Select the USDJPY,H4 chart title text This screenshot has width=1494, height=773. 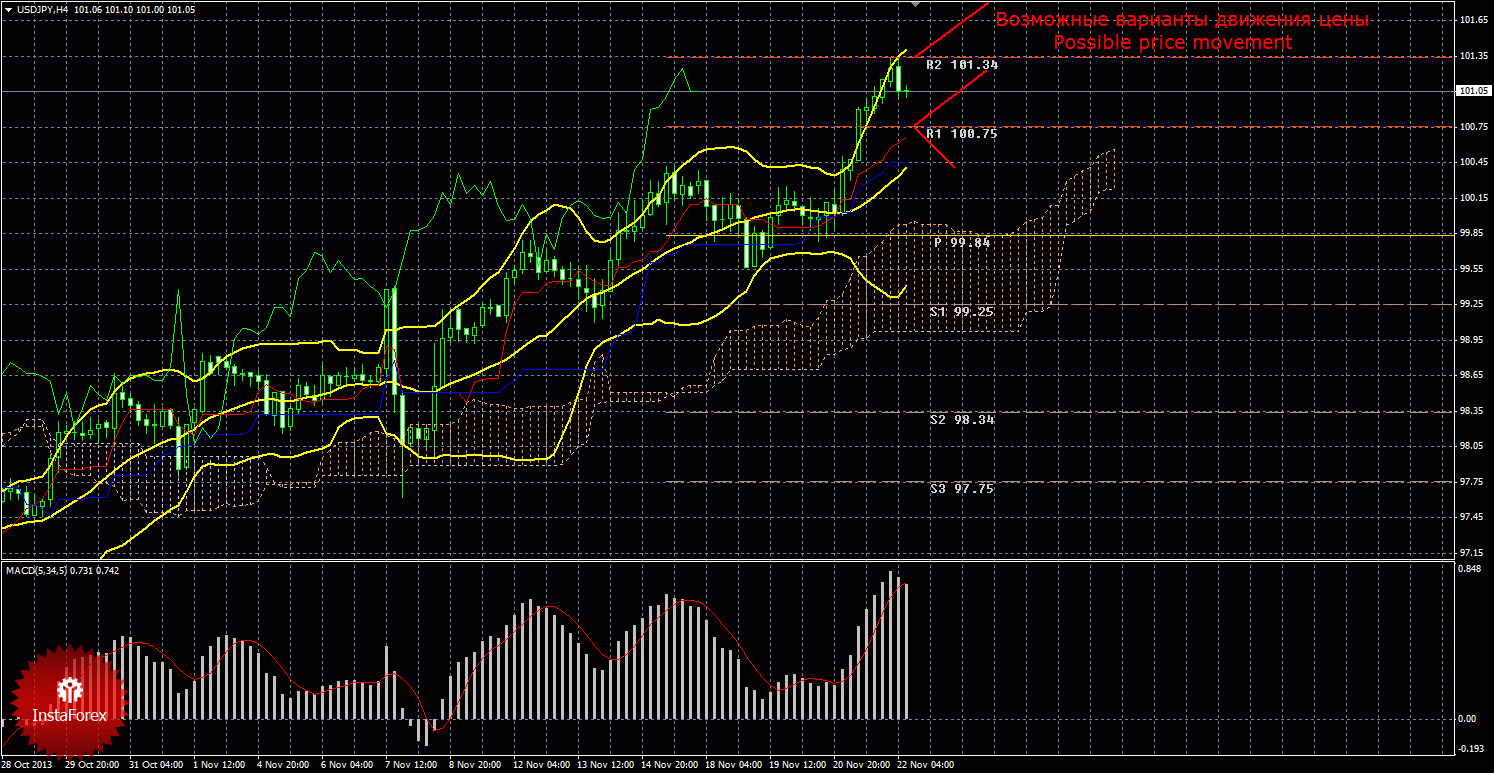click(x=41, y=9)
